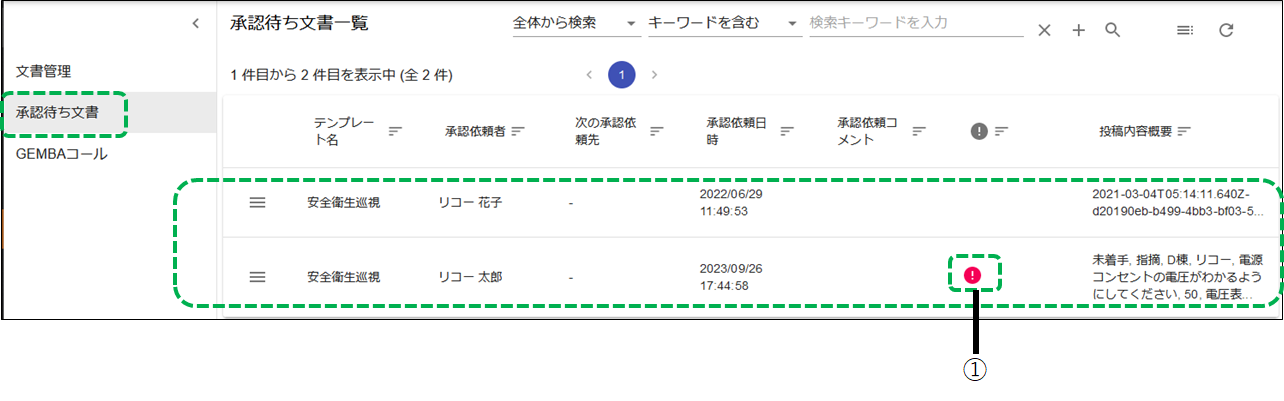The height and width of the screenshot is (401, 1284).
Task: Click the red alert icon in the リコー 太郎 row
Action: click(973, 275)
